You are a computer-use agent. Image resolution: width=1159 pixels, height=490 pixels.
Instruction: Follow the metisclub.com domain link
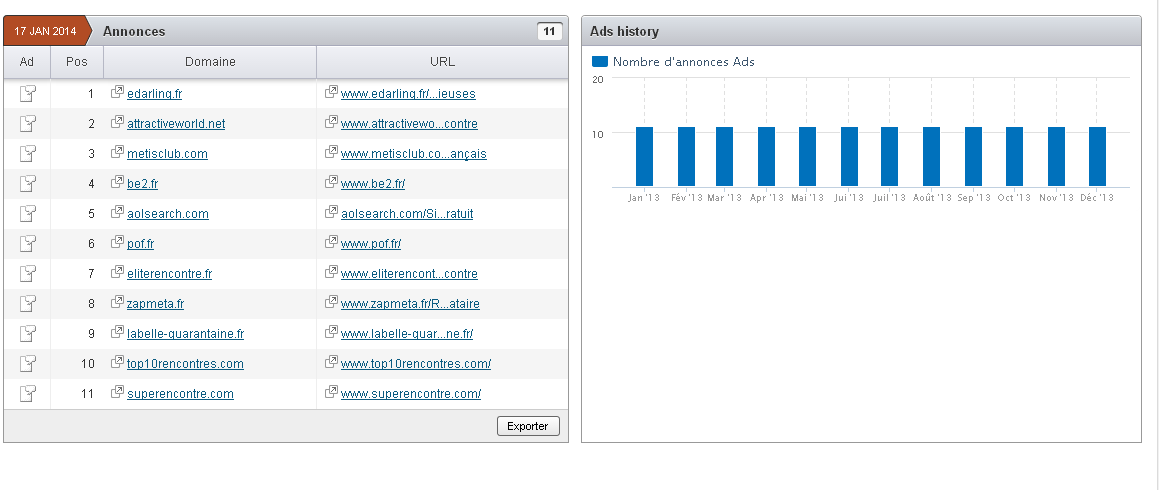click(x=167, y=154)
